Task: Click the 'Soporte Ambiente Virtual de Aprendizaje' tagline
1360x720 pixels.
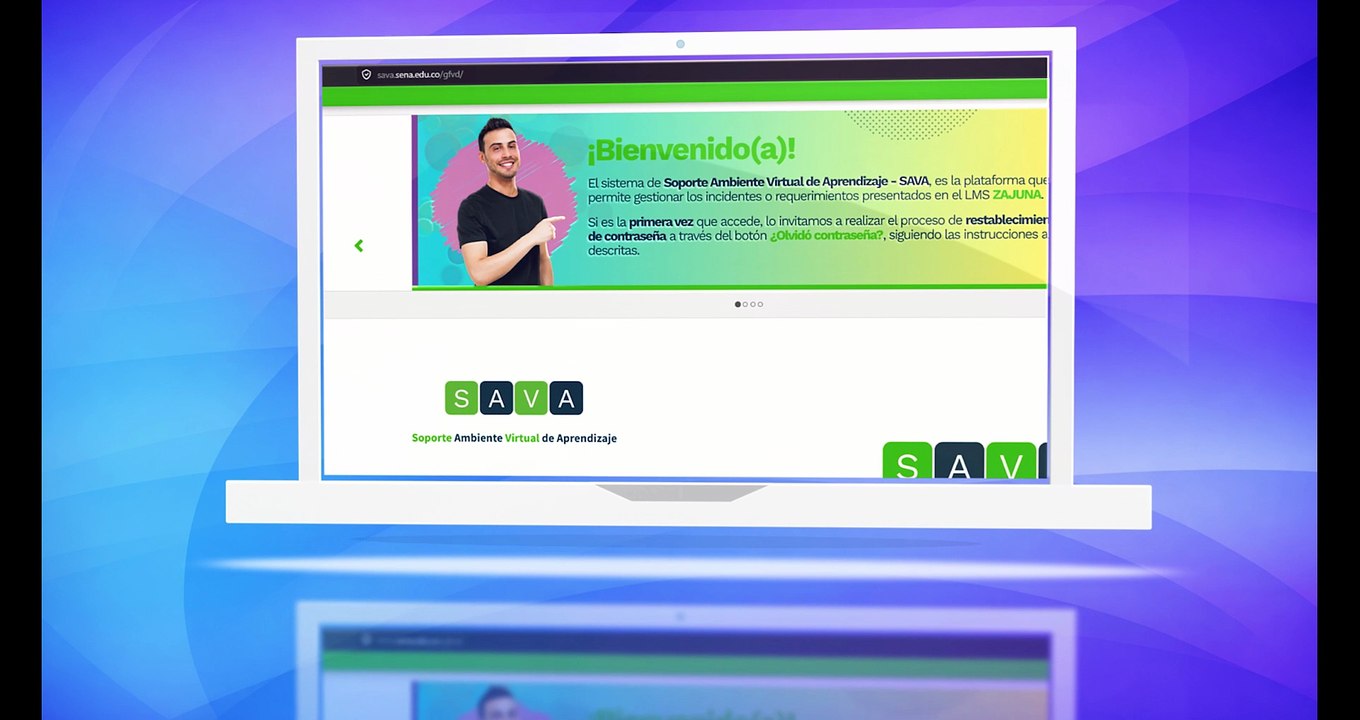Action: click(514, 438)
